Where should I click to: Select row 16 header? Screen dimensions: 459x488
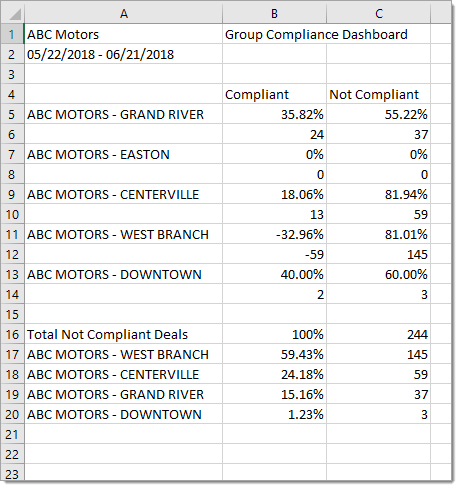13,334
